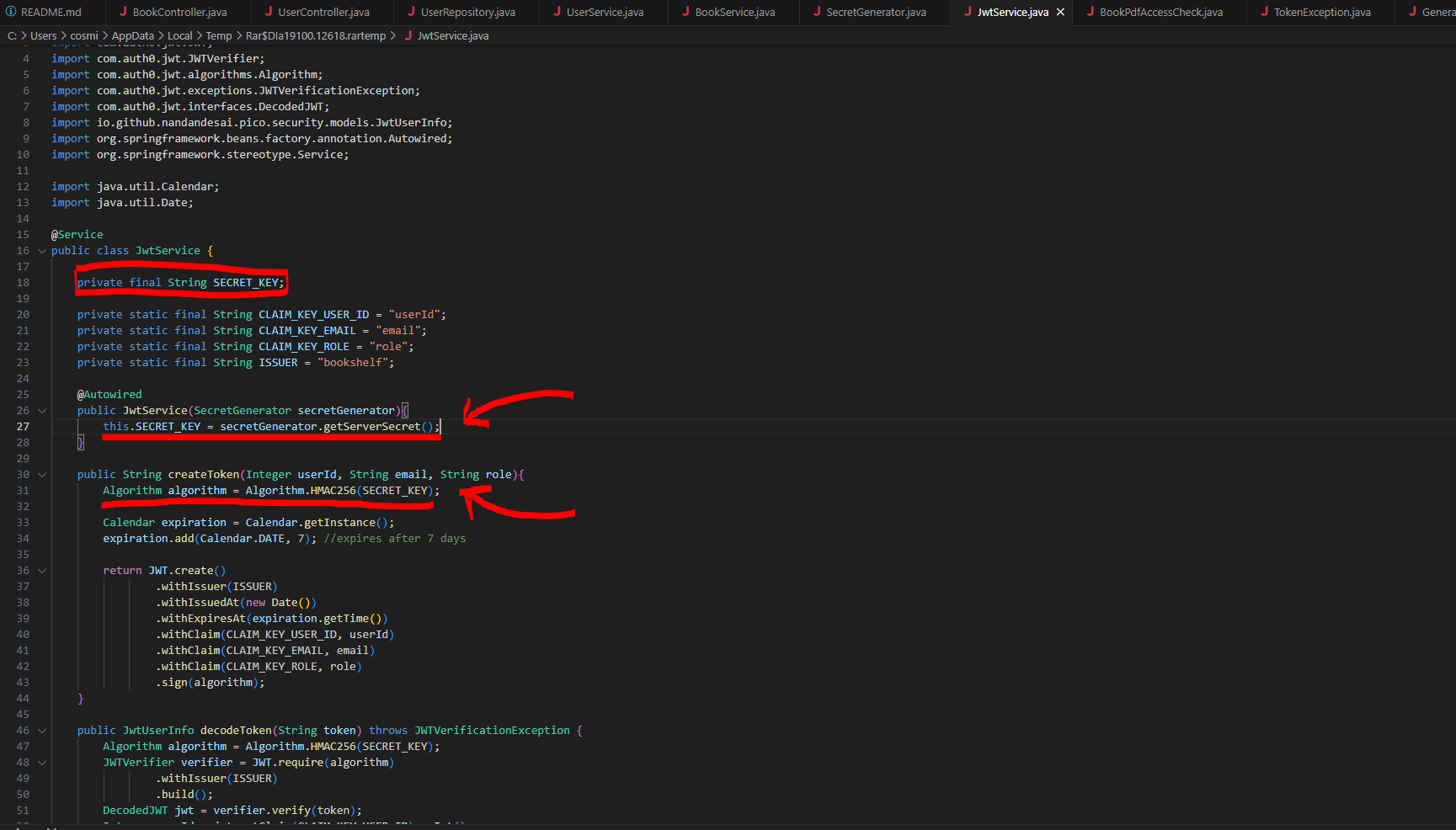Select the AppData breadcrumb segment
This screenshot has height=830, width=1456.
pos(133,35)
